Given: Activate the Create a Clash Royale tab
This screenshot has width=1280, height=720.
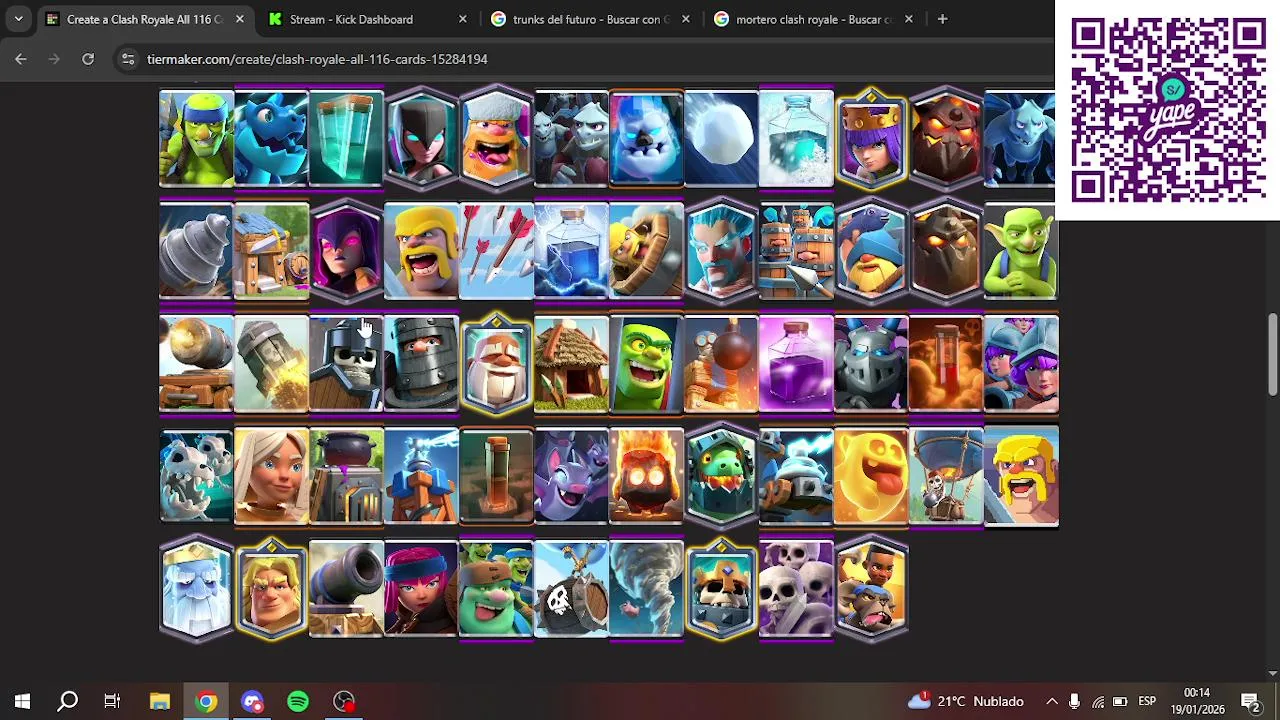Looking at the screenshot, I should point(145,19).
